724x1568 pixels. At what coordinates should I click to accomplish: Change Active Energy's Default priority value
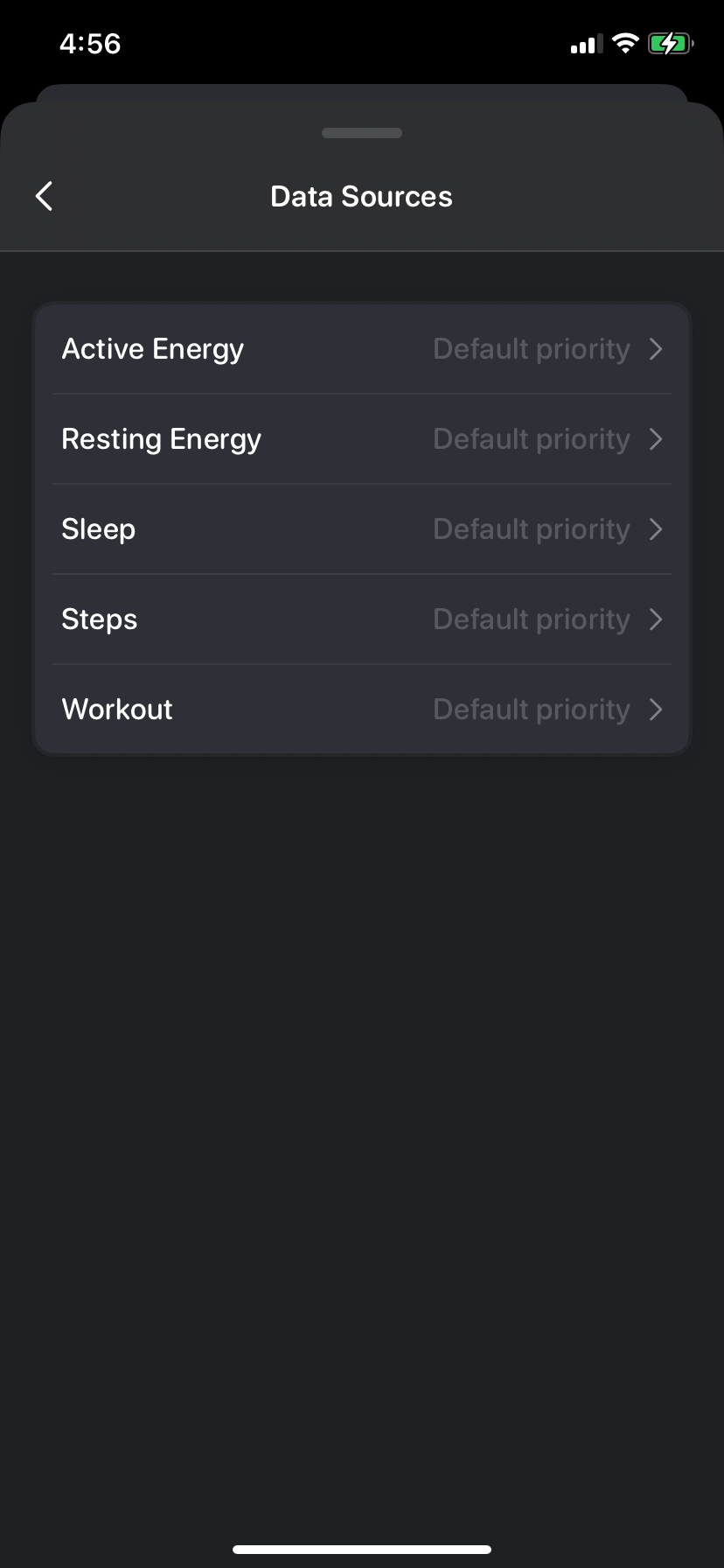[532, 349]
